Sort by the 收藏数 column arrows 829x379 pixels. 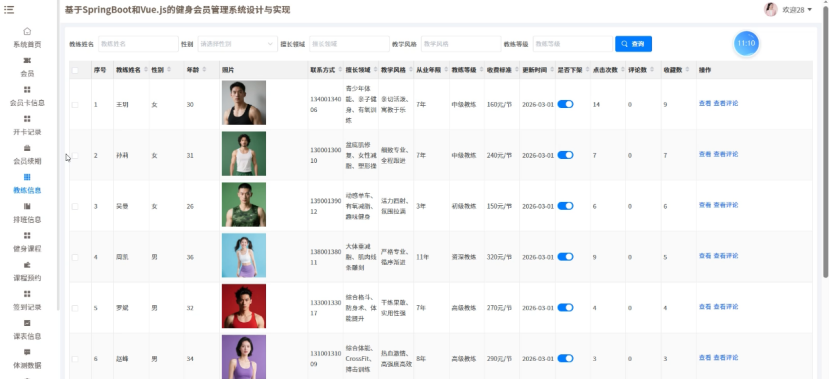[x=686, y=70]
